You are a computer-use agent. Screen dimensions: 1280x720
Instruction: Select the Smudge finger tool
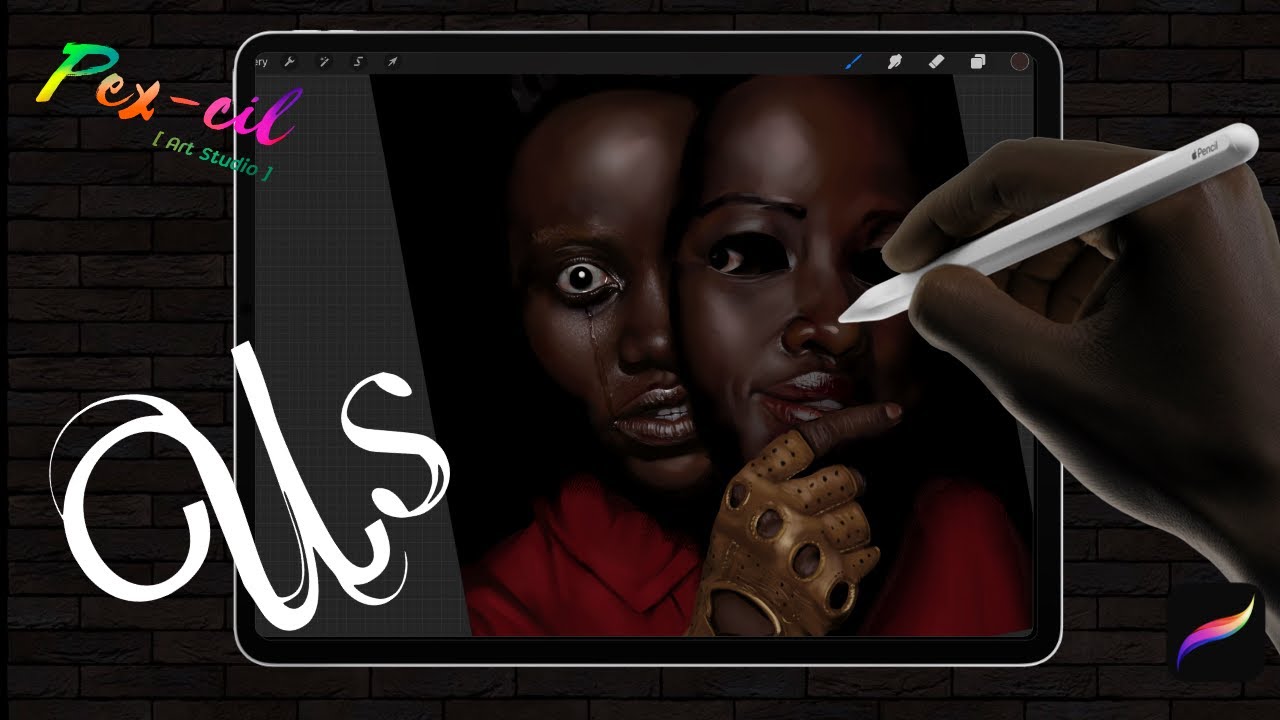(895, 62)
